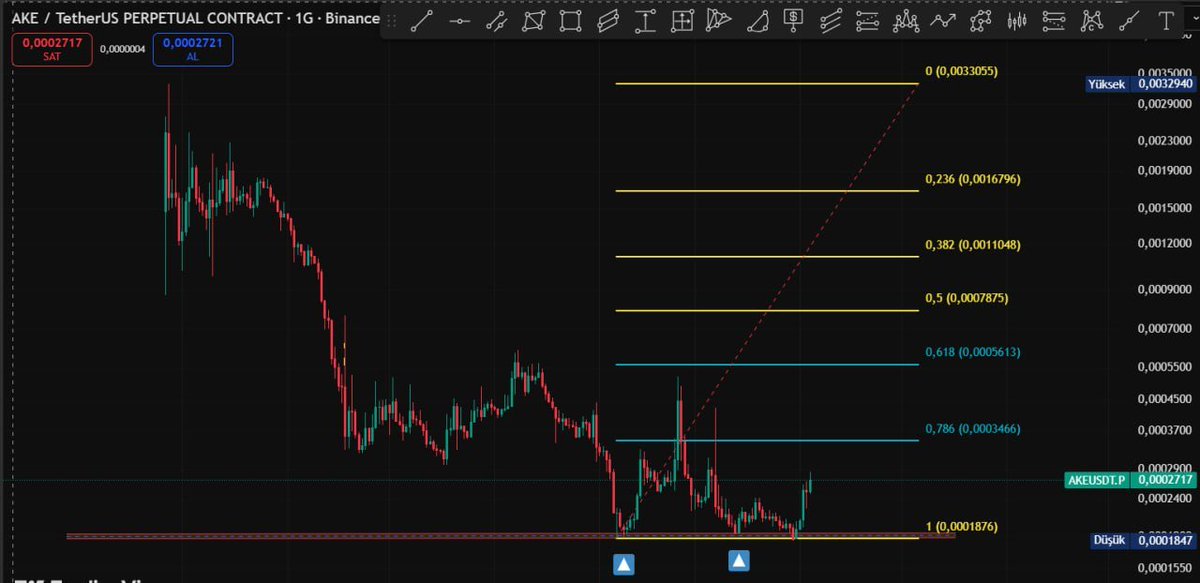Select the three parallel lines tool
The height and width of the screenshot is (583, 1200).
pos(831,21)
